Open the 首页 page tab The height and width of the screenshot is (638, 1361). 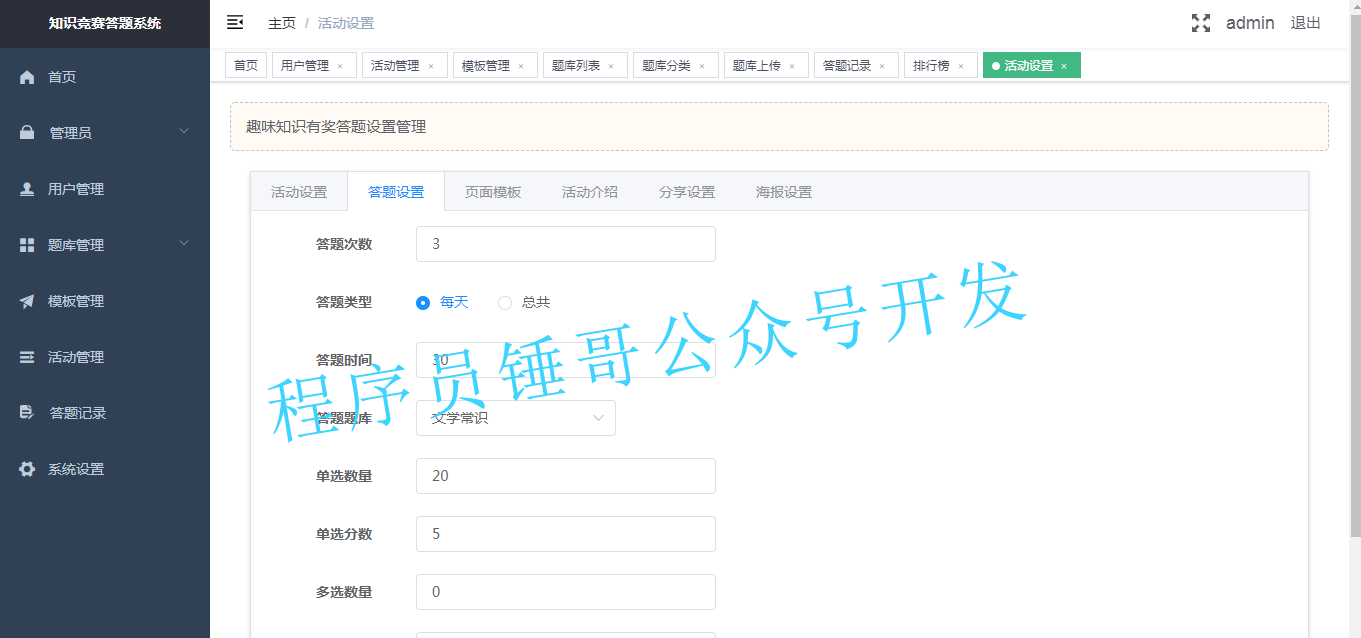(x=246, y=65)
